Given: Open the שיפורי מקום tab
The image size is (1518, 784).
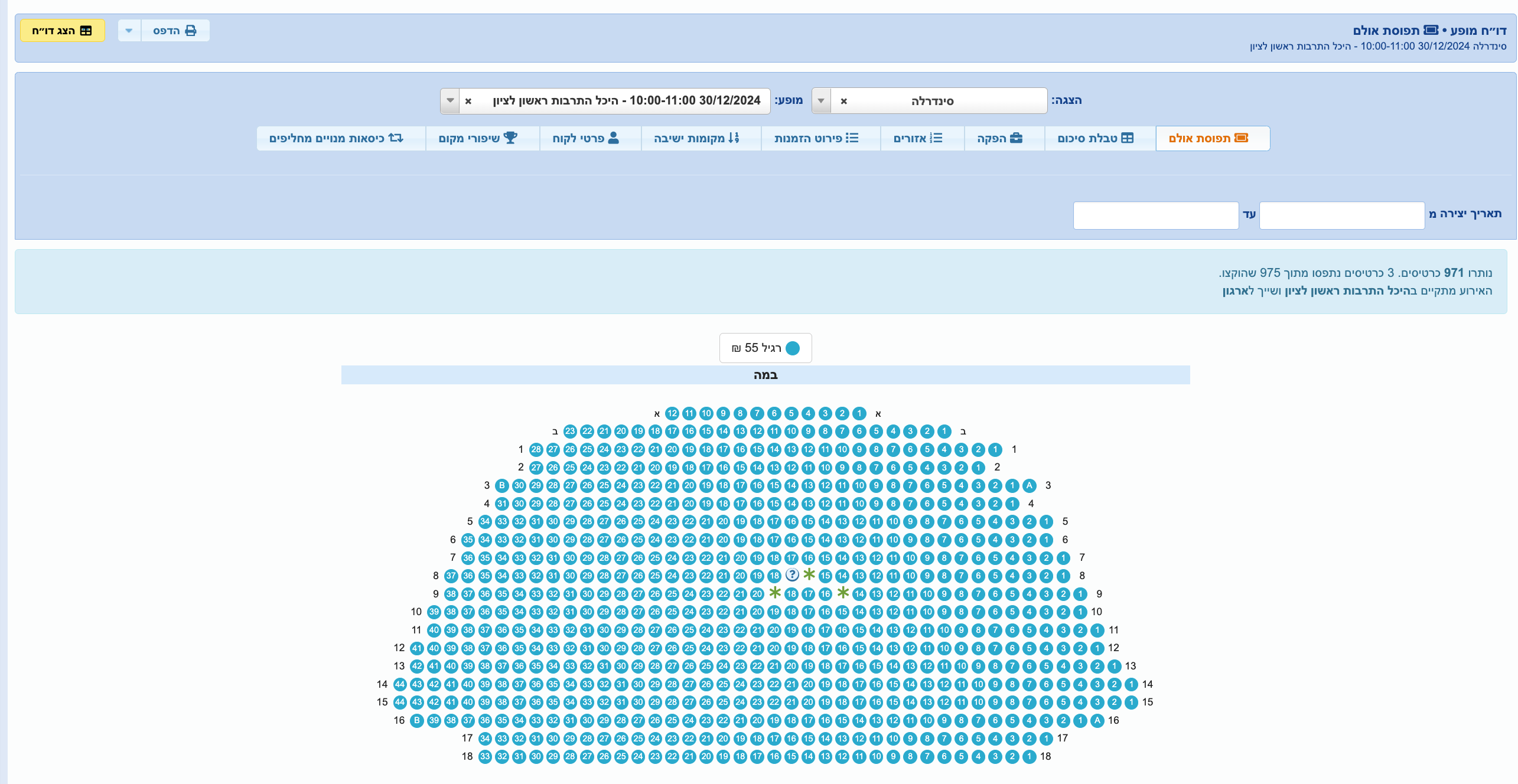Looking at the screenshot, I should tap(478, 138).
